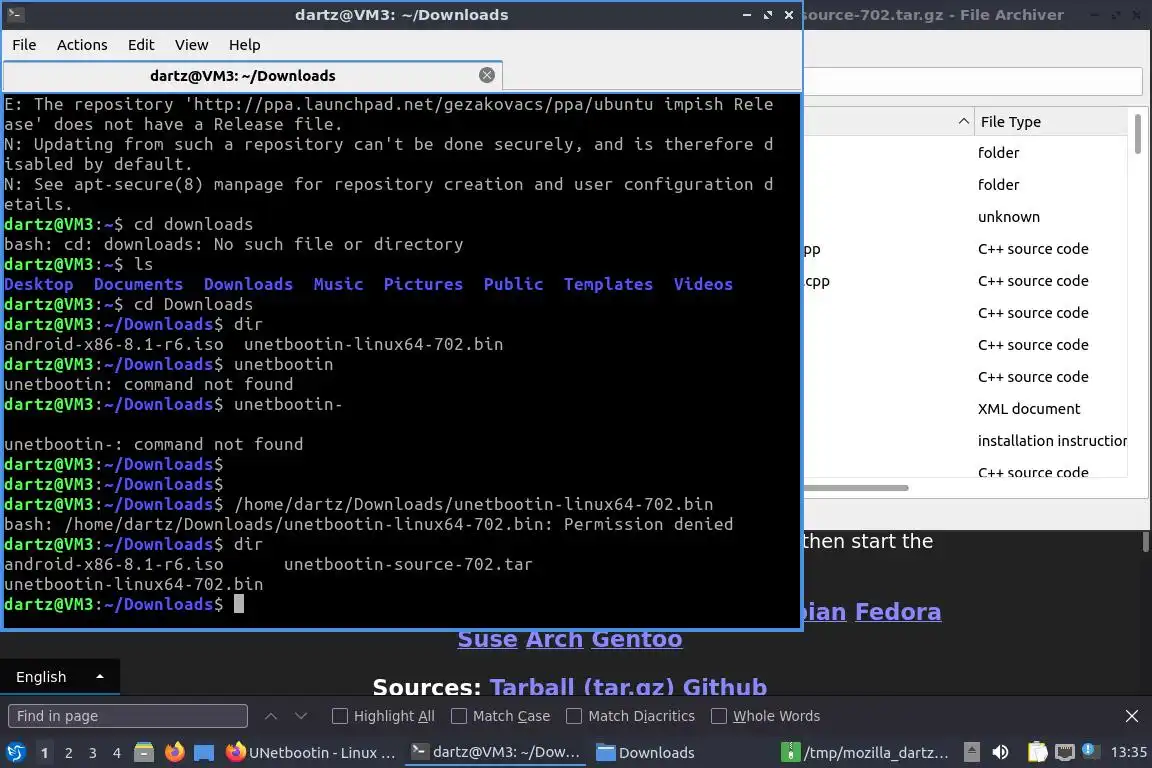Click unetbootin-source-702.tar in the terminal output
The height and width of the screenshot is (768, 1152).
click(408, 564)
